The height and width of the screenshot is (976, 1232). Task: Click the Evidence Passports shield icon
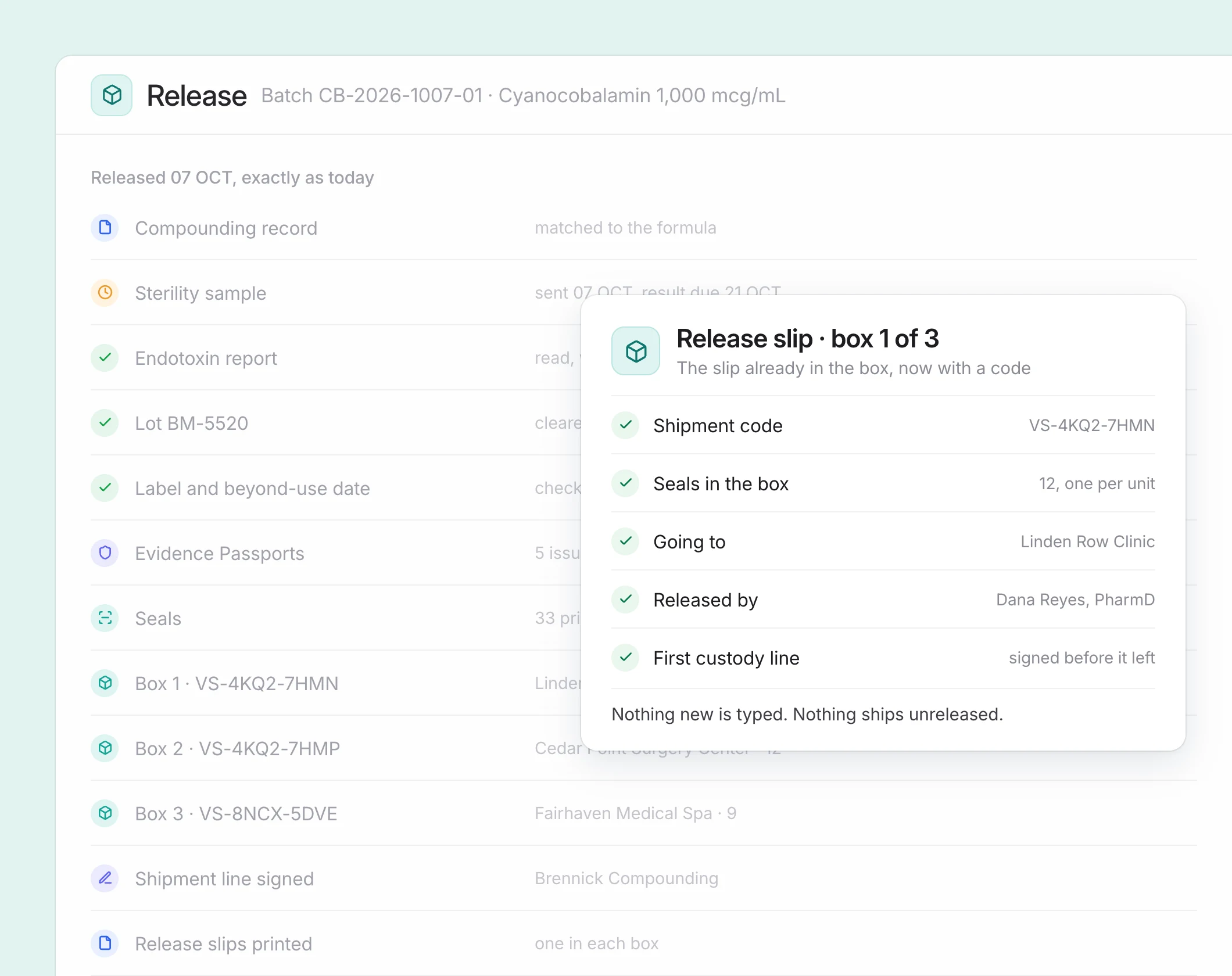(x=105, y=553)
